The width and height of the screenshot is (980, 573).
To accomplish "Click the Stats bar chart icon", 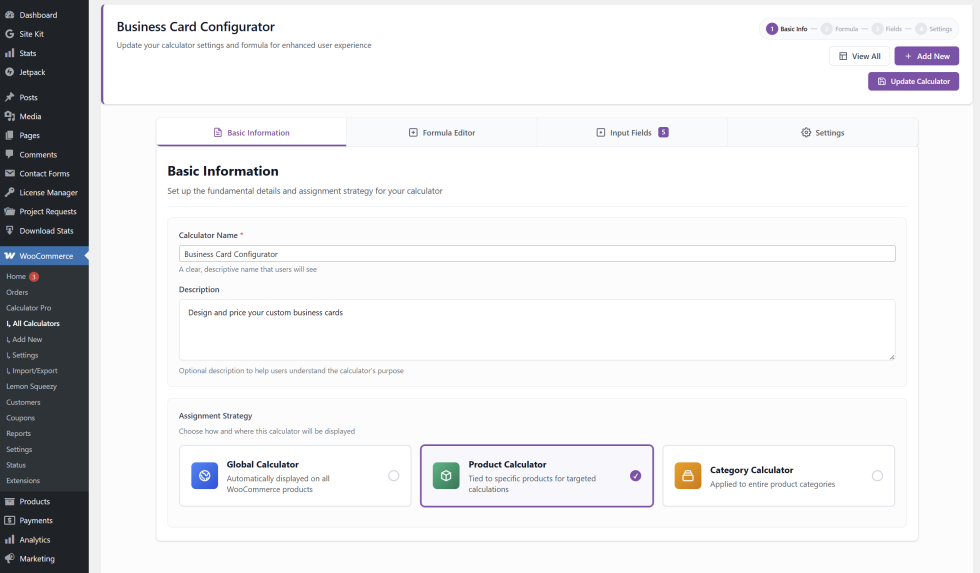I will click(x=9, y=53).
